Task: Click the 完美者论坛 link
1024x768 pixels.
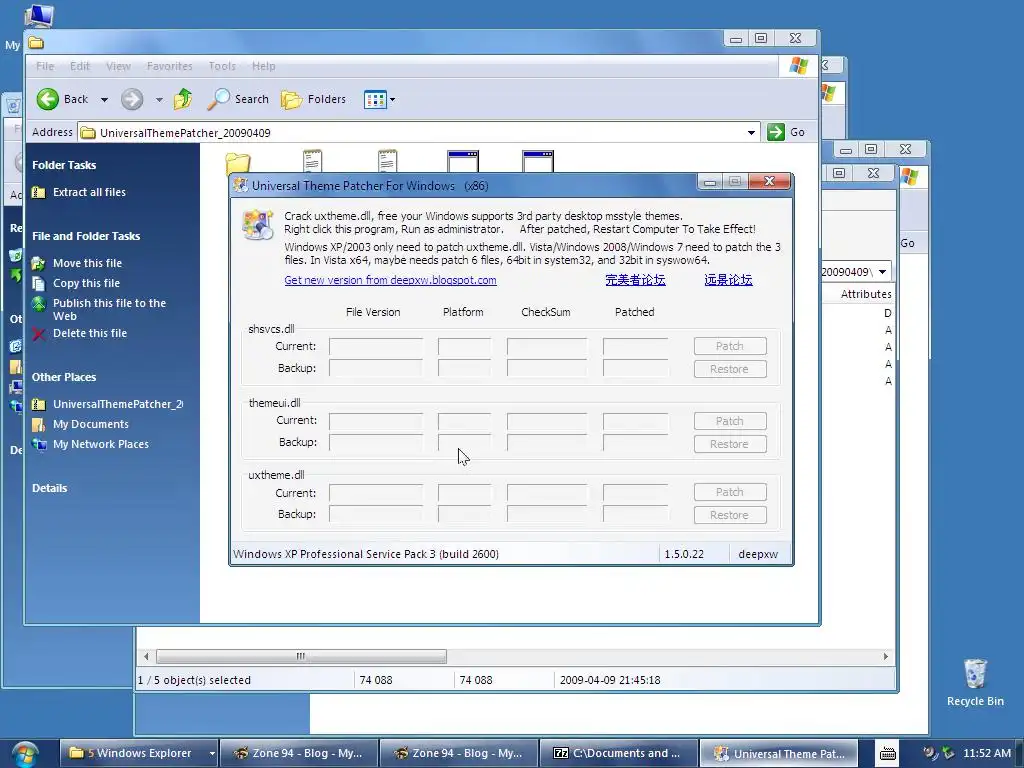Action: coord(635,280)
